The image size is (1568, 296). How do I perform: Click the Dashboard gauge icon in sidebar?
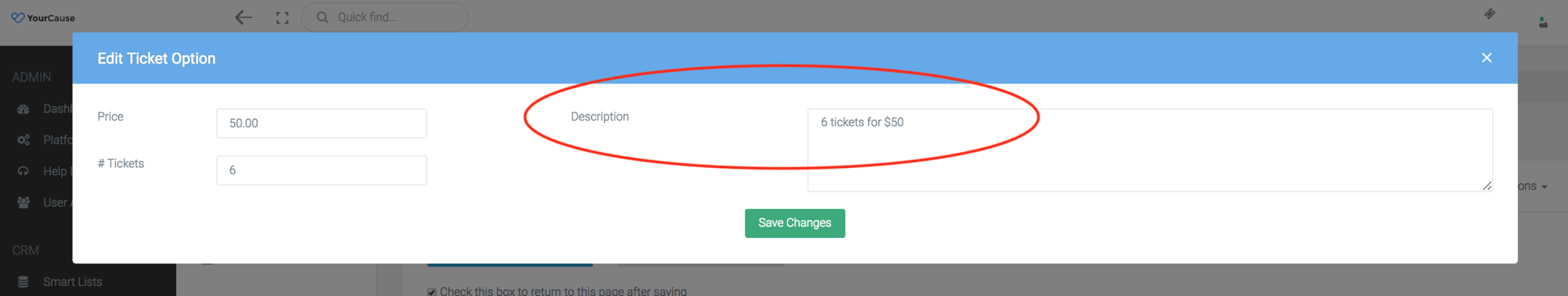23,110
